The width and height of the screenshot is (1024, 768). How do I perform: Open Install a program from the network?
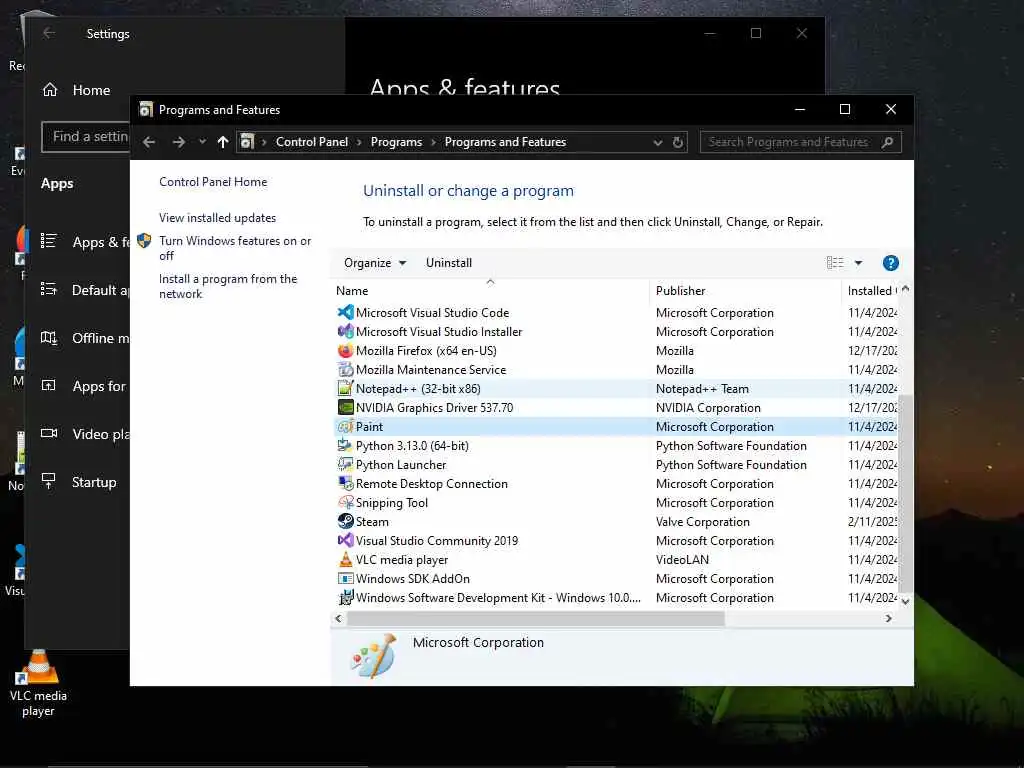click(228, 287)
